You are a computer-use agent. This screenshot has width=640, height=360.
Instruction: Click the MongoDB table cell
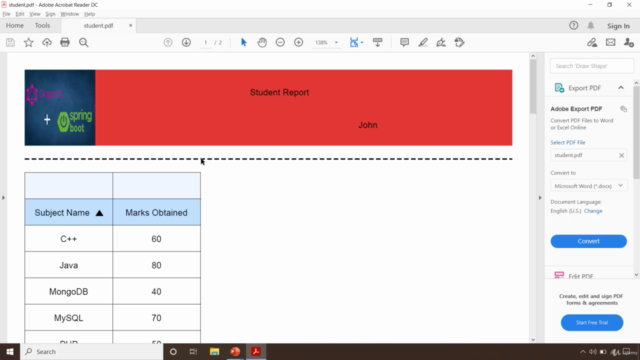(69, 292)
